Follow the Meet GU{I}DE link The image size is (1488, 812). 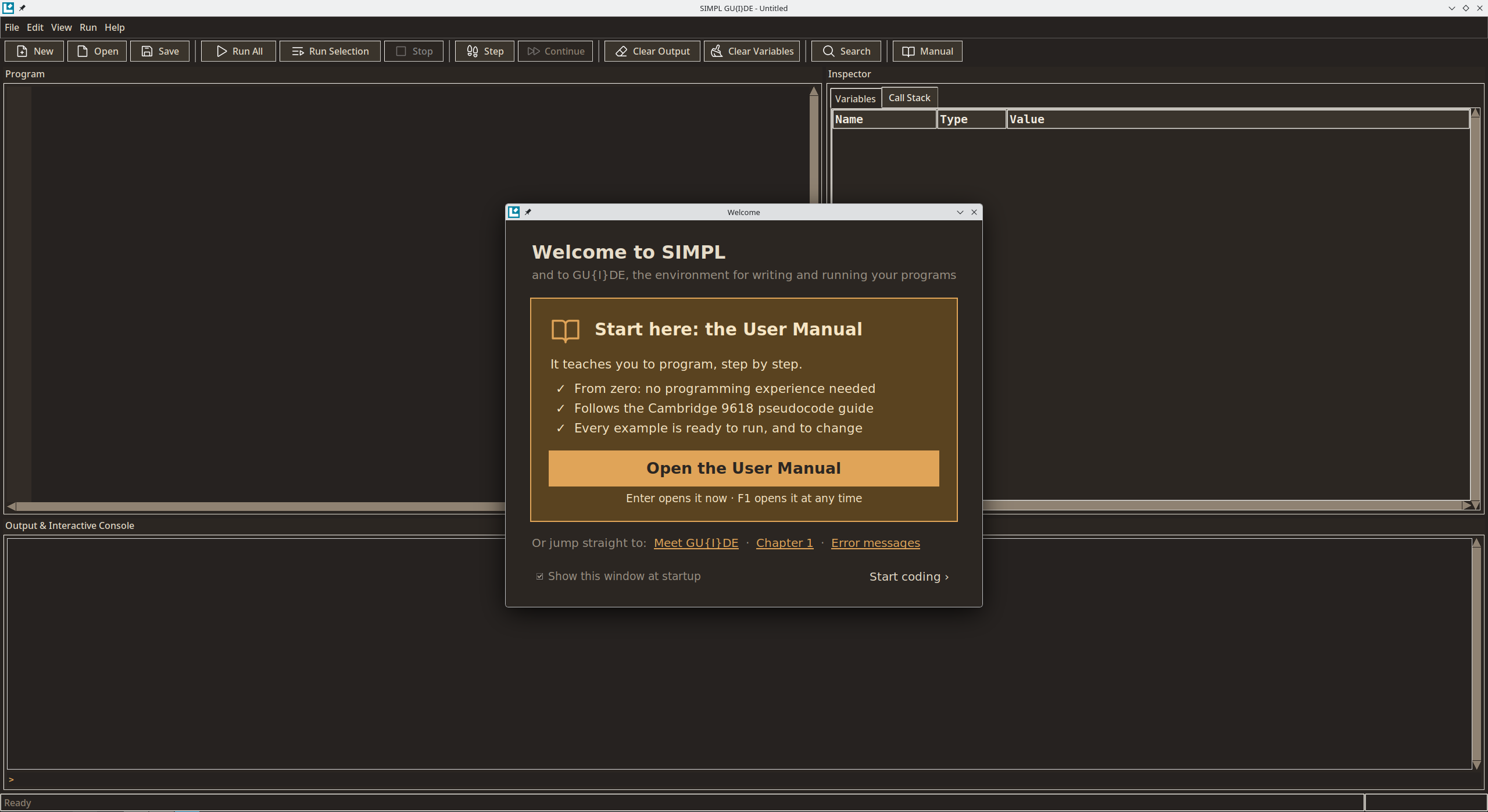point(696,543)
